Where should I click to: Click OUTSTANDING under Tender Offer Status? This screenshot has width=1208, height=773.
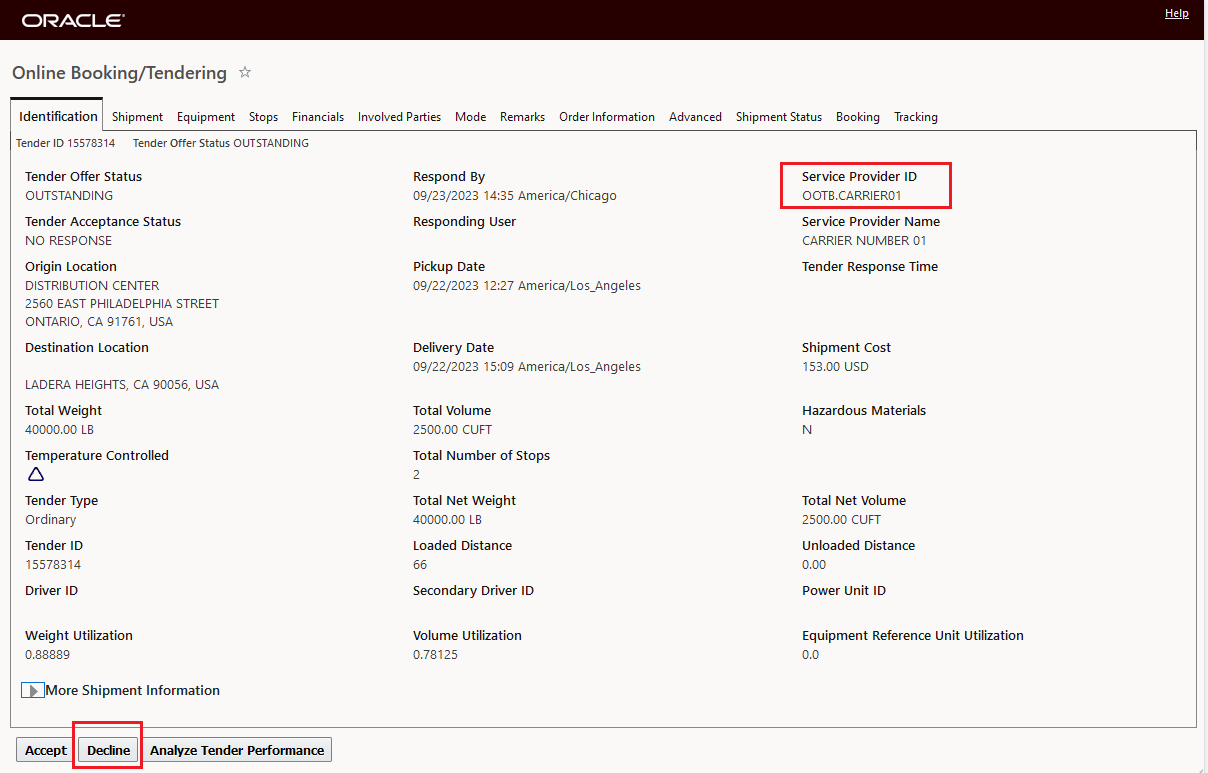point(69,196)
